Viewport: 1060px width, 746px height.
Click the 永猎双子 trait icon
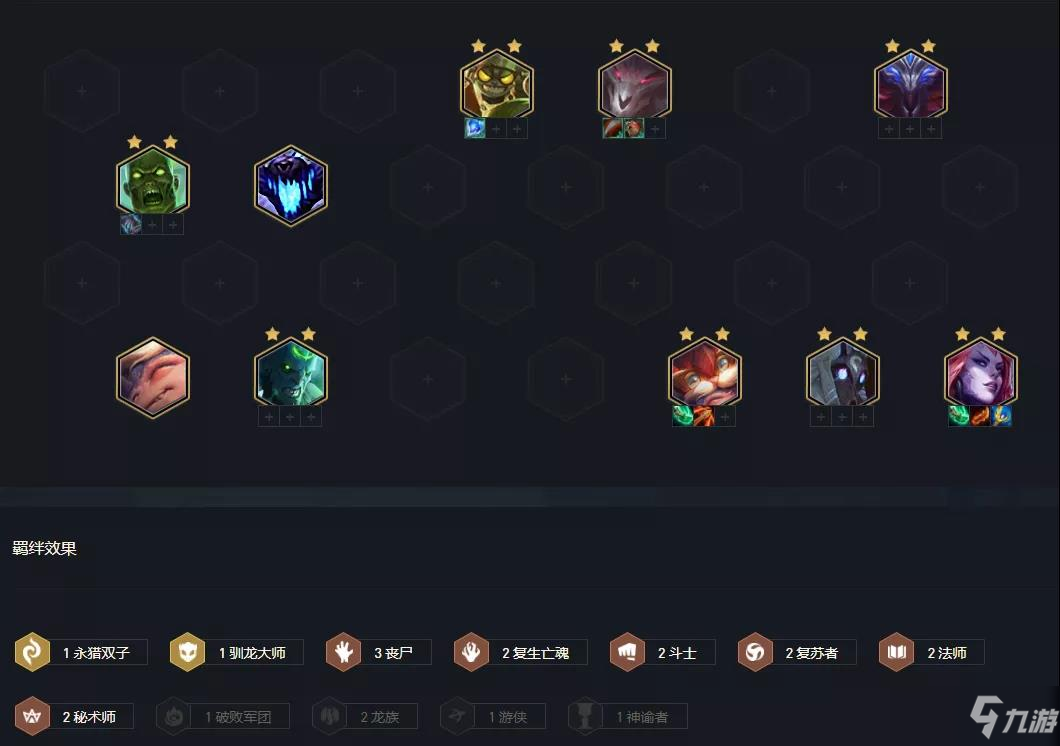(x=32, y=652)
